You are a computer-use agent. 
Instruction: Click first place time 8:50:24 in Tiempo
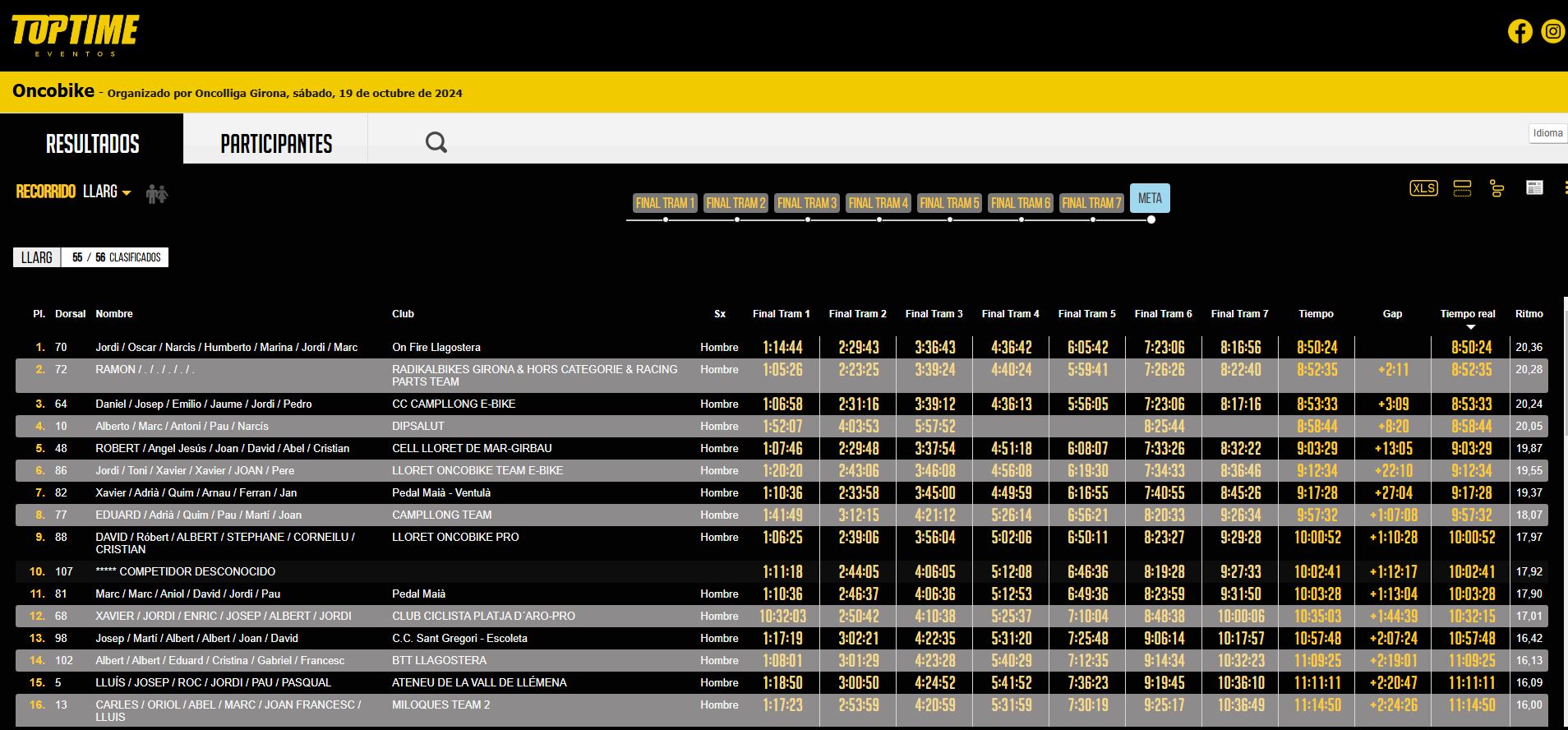click(x=1317, y=348)
